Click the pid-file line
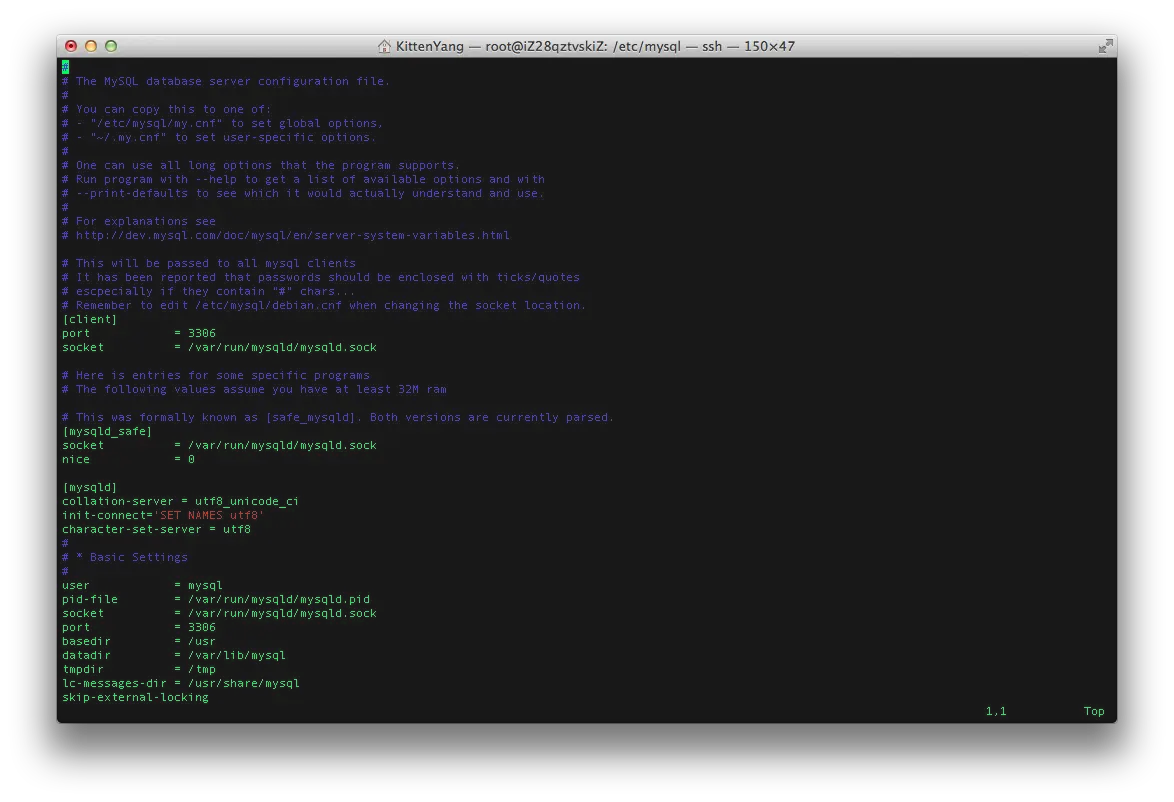The width and height of the screenshot is (1174, 802). pos(216,600)
